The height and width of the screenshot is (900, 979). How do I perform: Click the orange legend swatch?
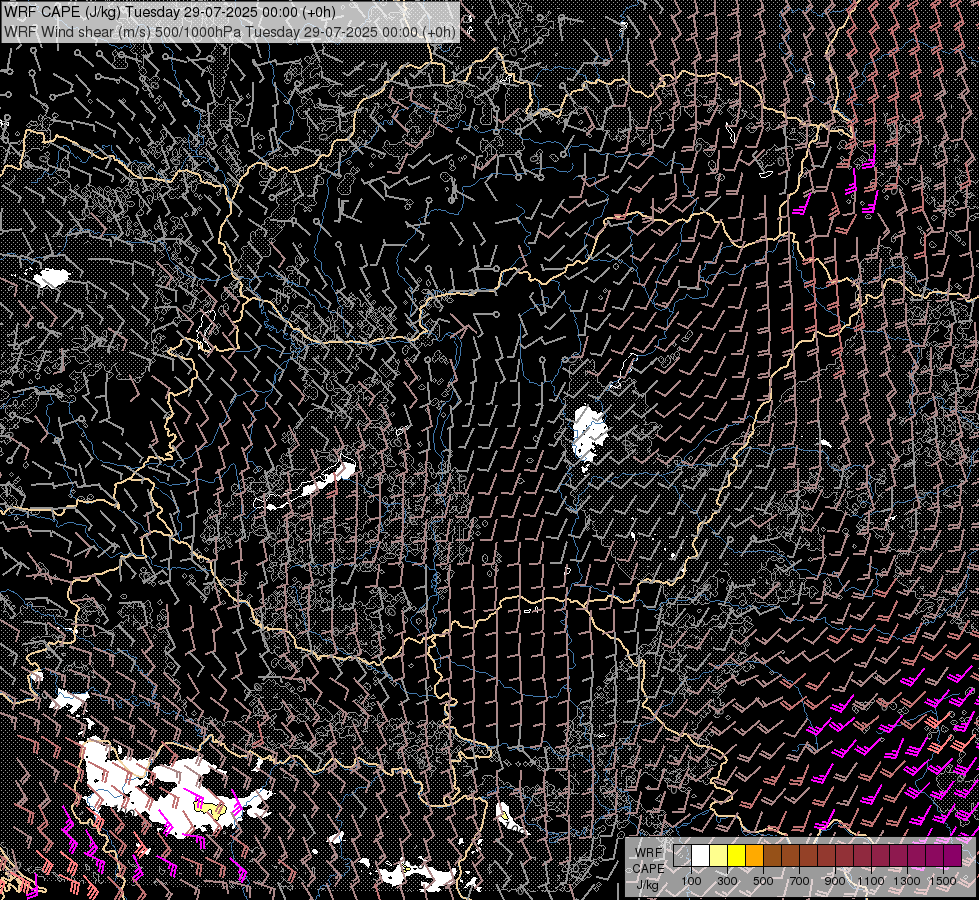754,856
